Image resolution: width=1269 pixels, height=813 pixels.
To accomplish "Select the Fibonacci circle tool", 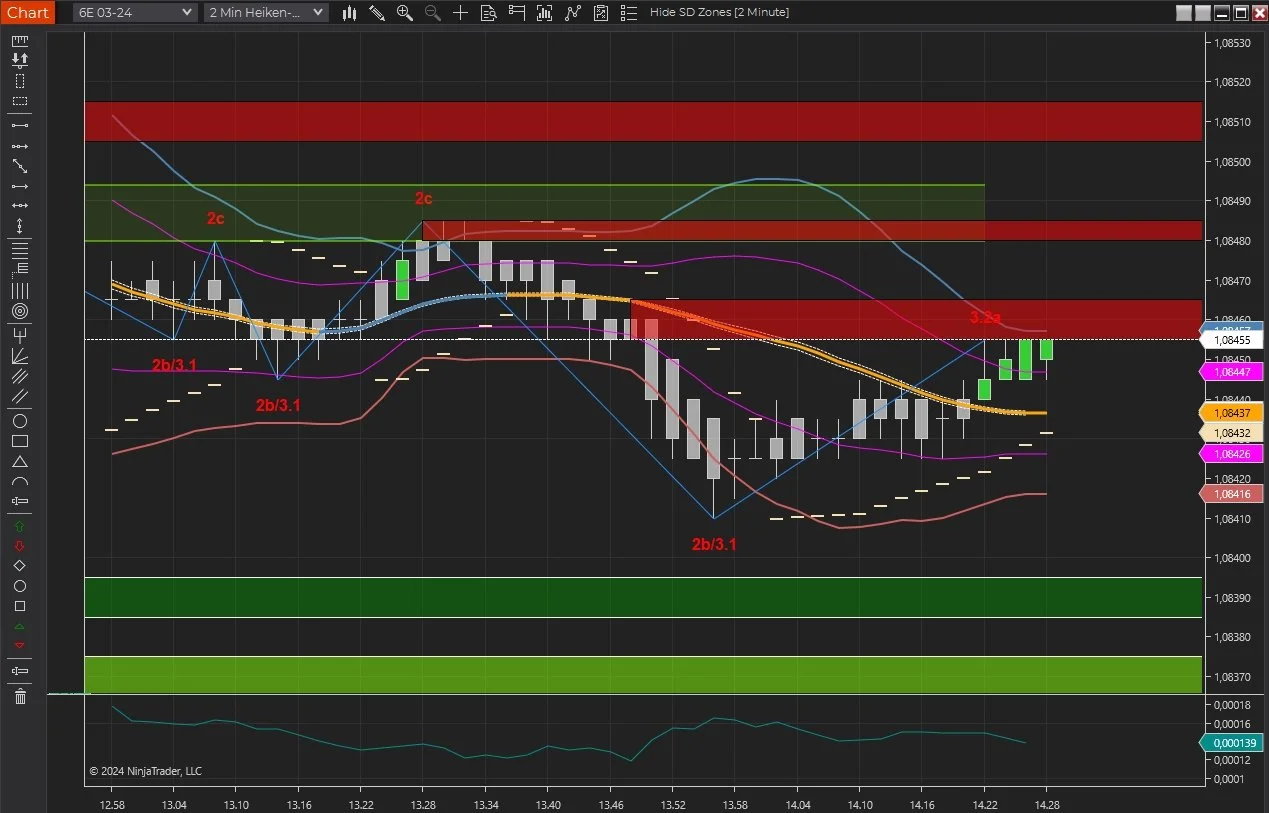I will [x=19, y=312].
